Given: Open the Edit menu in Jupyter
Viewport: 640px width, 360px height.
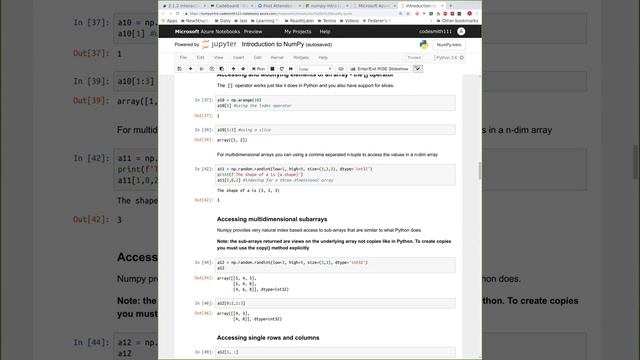Looking at the screenshot, I should tap(200, 58).
